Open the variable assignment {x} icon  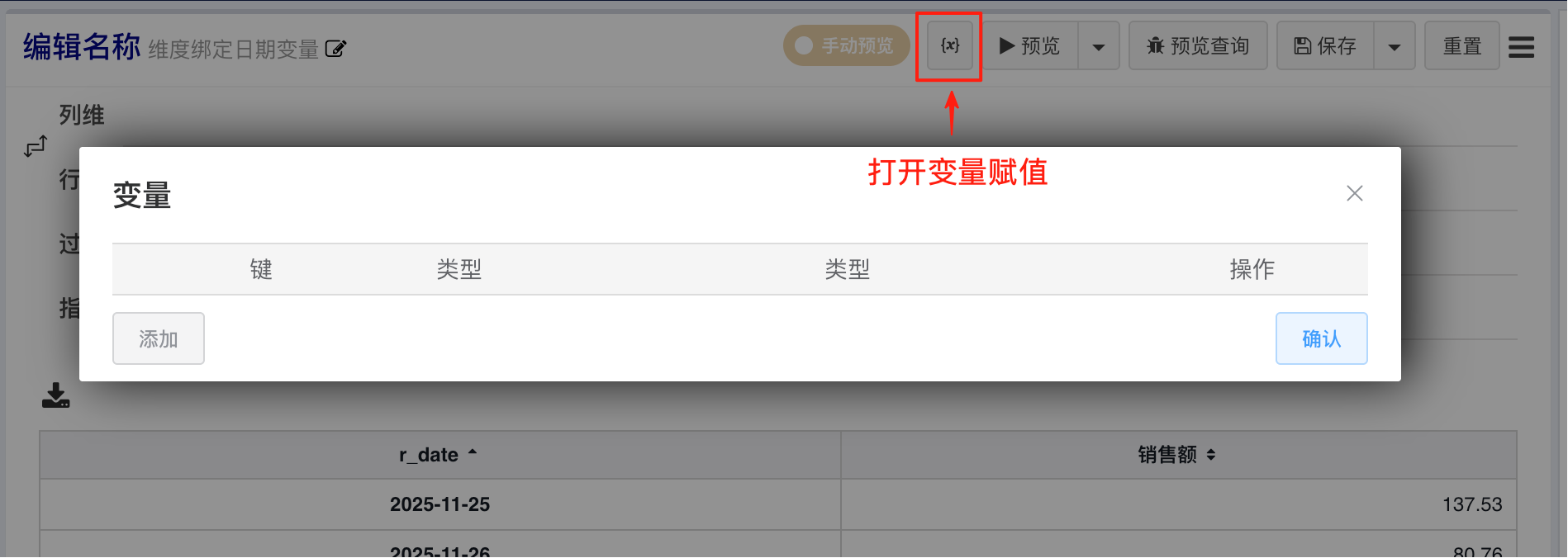pos(950,45)
